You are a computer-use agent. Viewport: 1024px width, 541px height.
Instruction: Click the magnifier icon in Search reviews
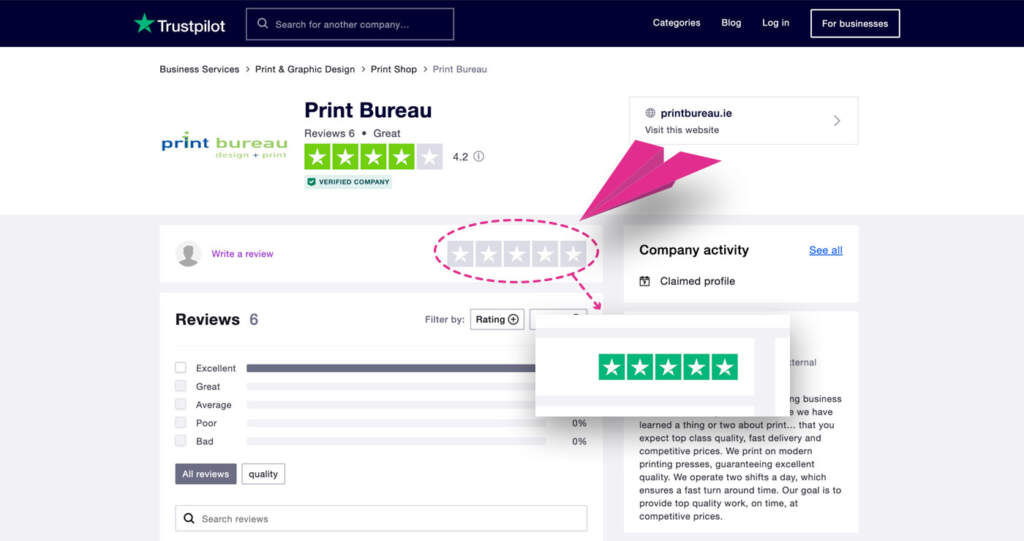189,518
